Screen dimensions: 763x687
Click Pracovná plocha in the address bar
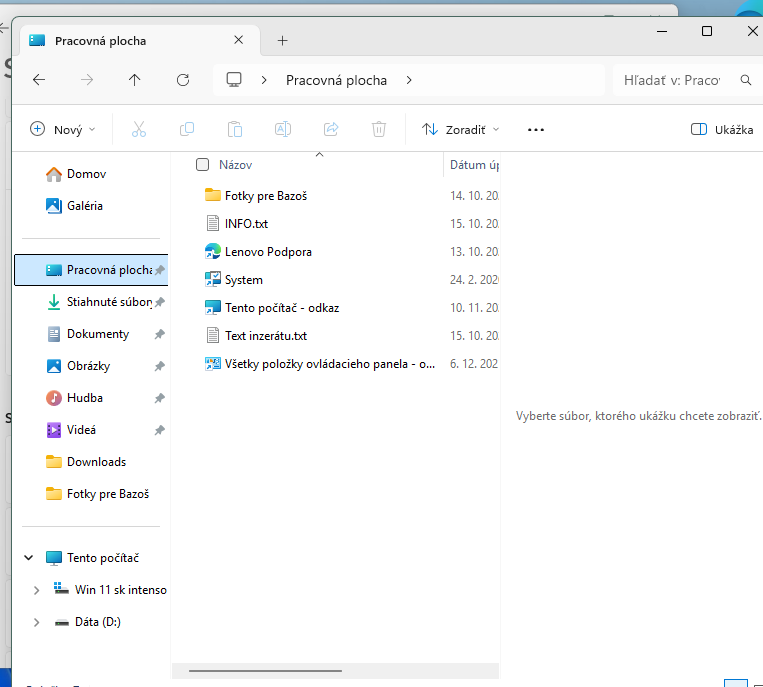click(336, 80)
